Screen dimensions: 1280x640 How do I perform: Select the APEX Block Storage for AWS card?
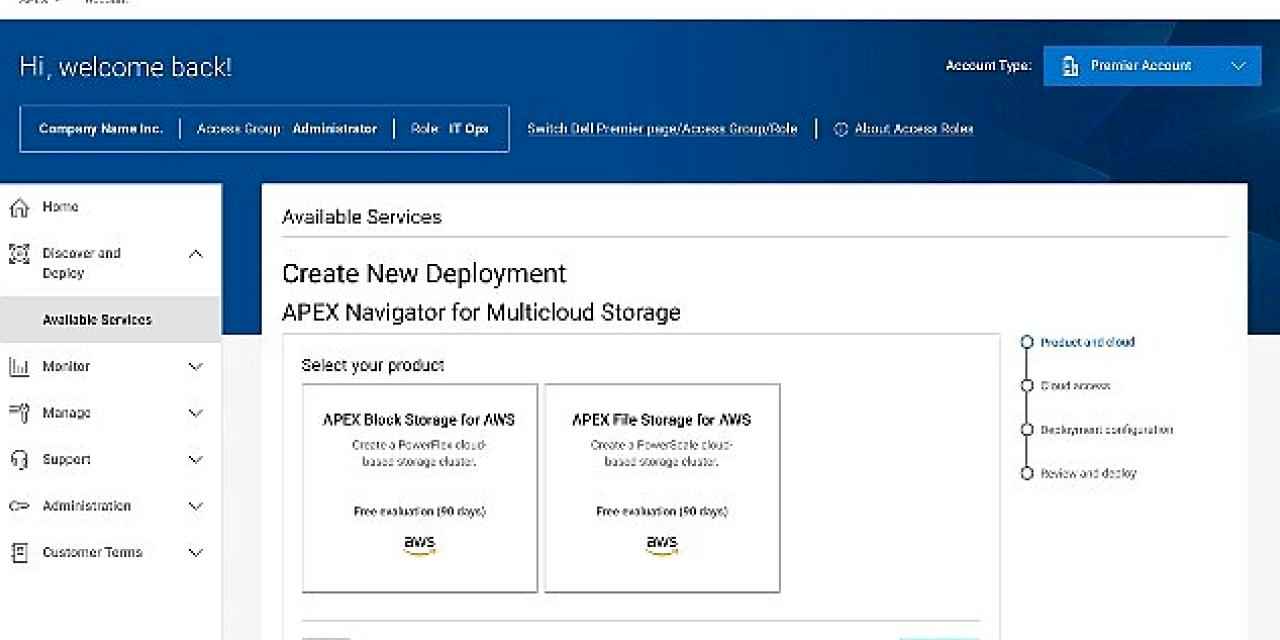point(419,488)
